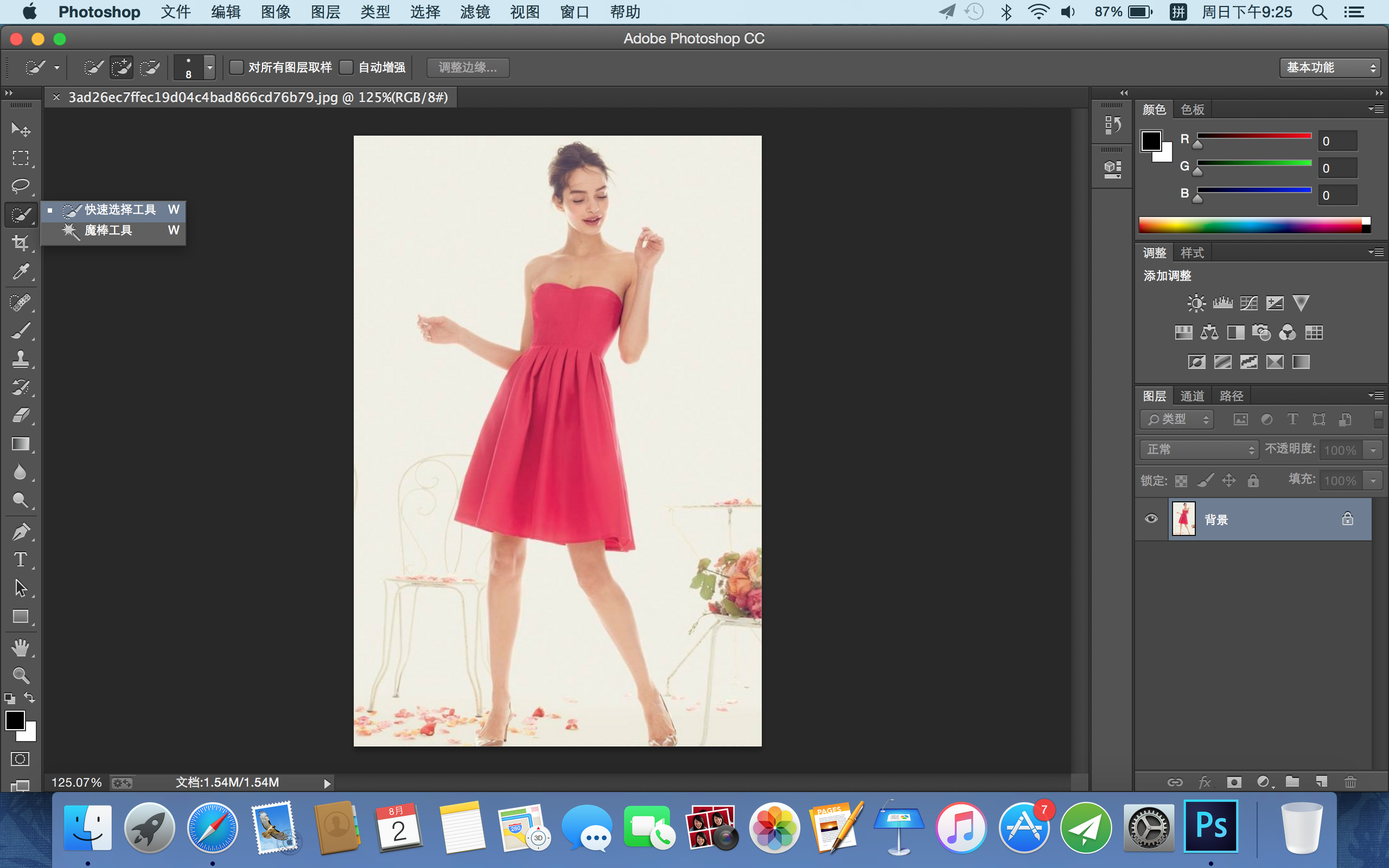The width and height of the screenshot is (1389, 868).
Task: Click on the color spectrum ramp
Action: click(x=1254, y=225)
